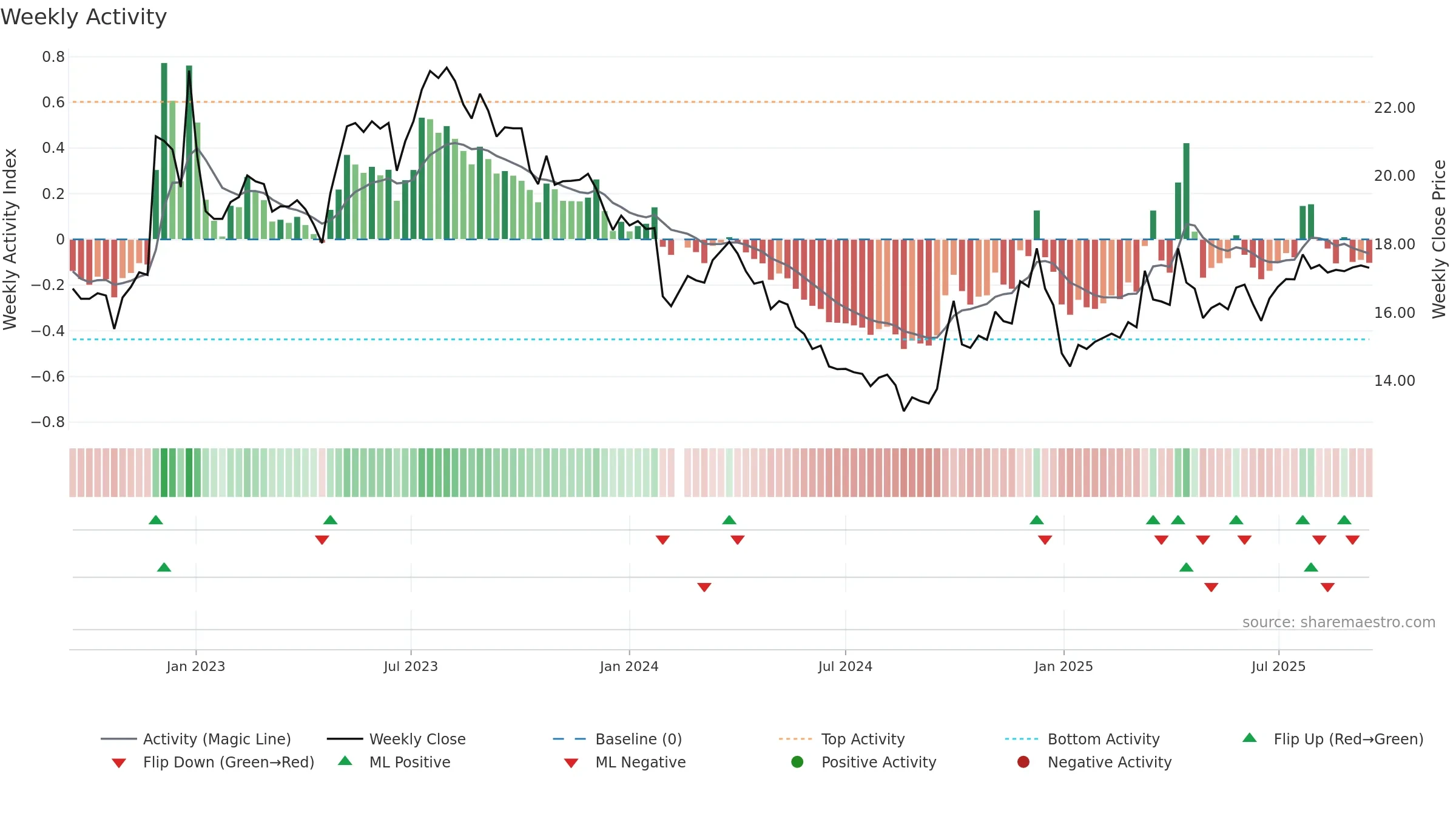1456x819 pixels.
Task: Click the Negative Activity legend item
Action: click(1094, 762)
